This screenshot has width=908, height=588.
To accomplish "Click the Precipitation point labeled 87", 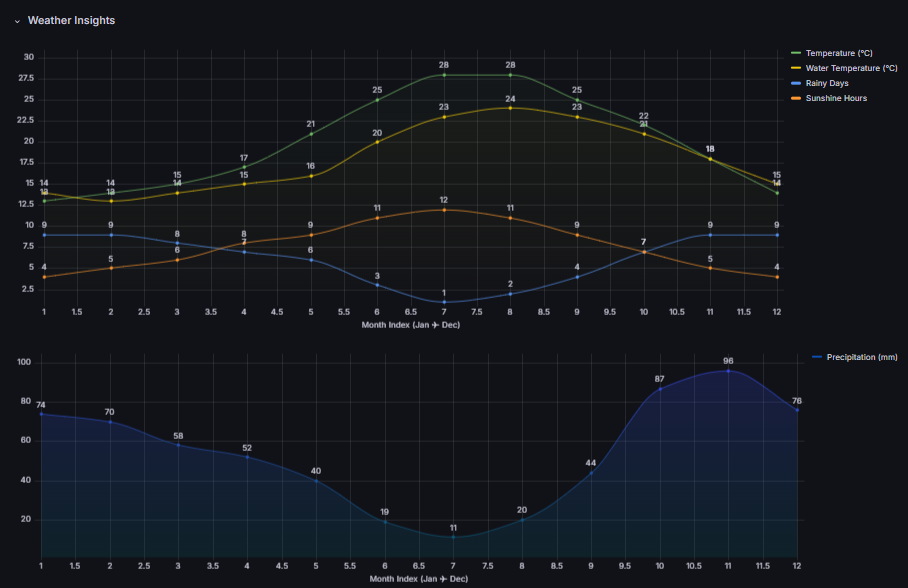I will tap(659, 389).
